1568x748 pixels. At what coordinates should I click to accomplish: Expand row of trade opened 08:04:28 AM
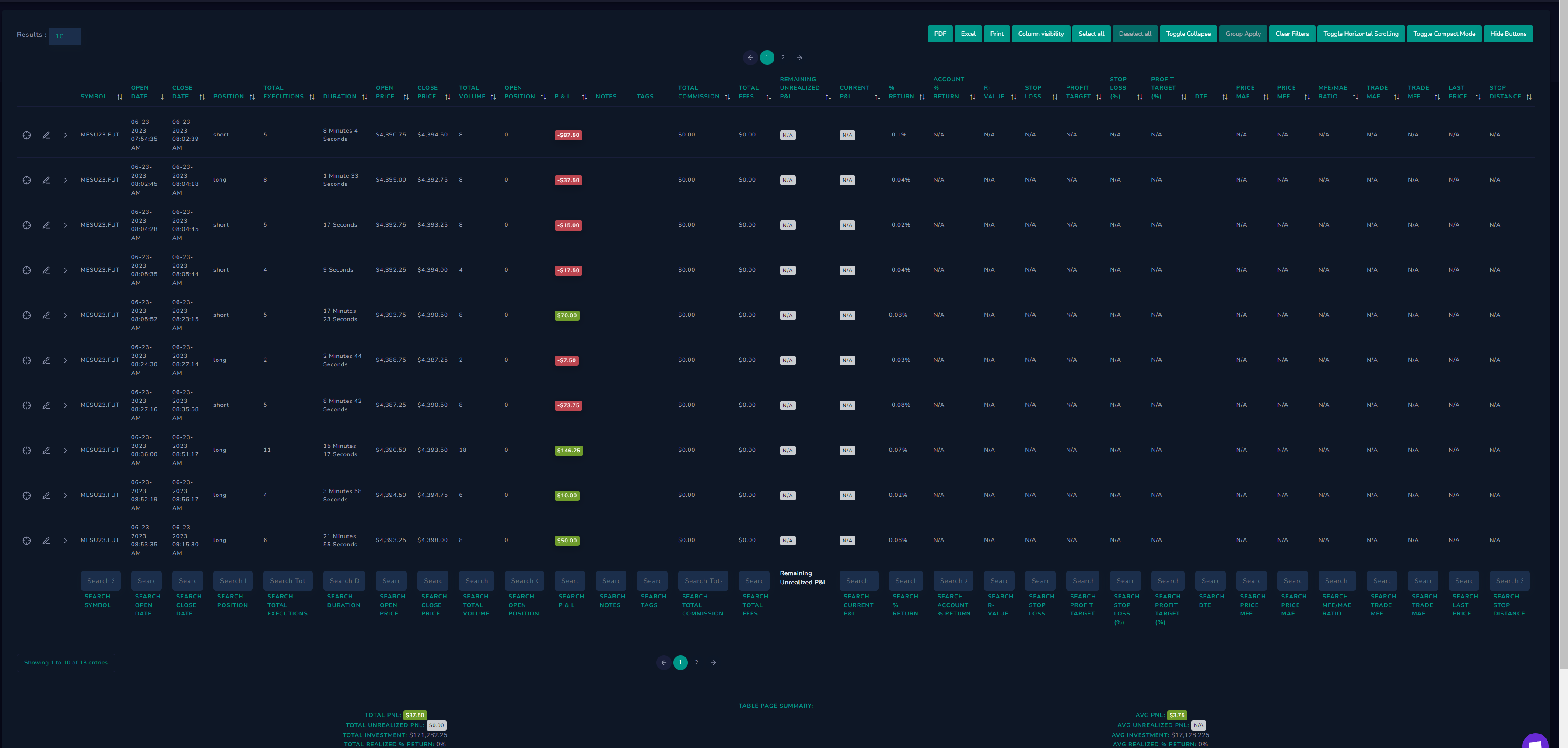[66, 225]
